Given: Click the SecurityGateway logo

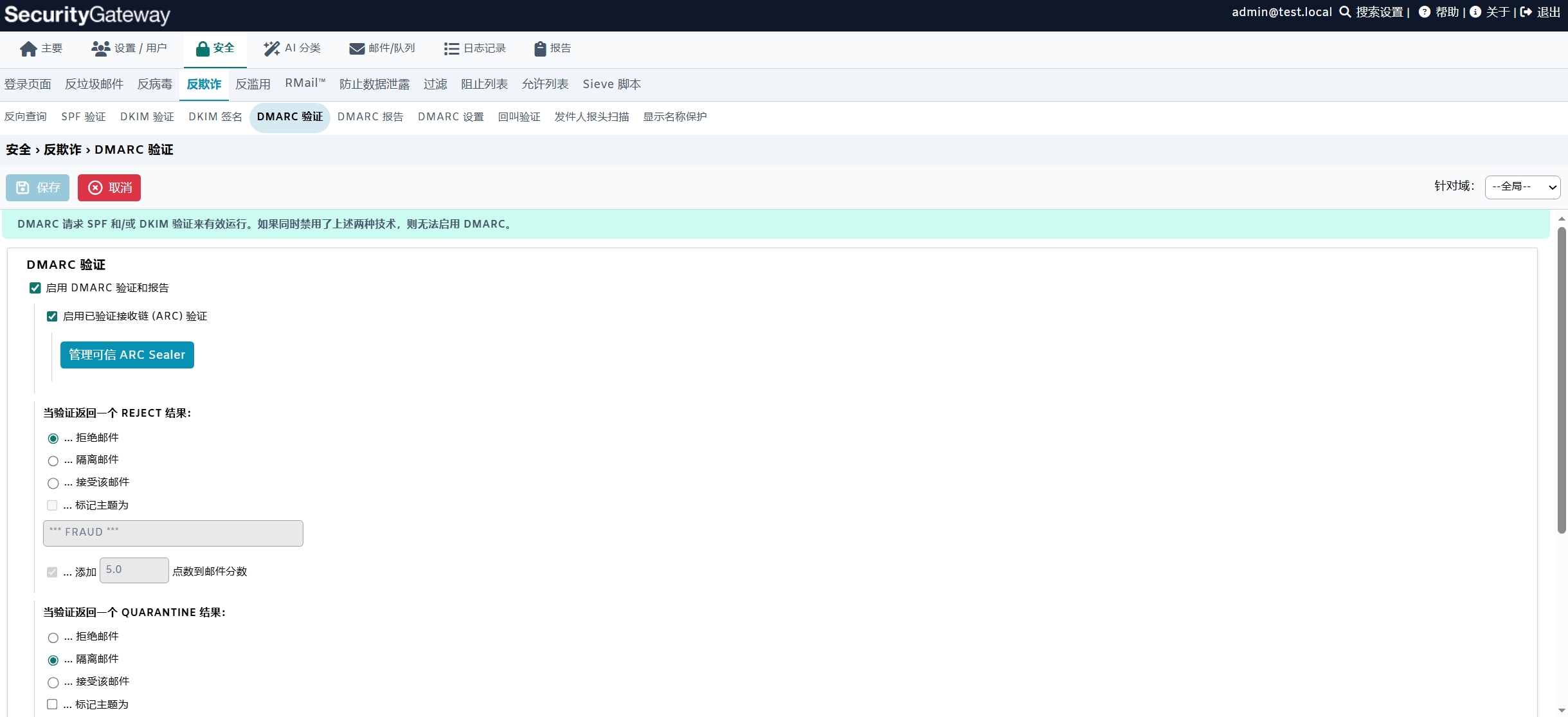Looking at the screenshot, I should (x=87, y=14).
